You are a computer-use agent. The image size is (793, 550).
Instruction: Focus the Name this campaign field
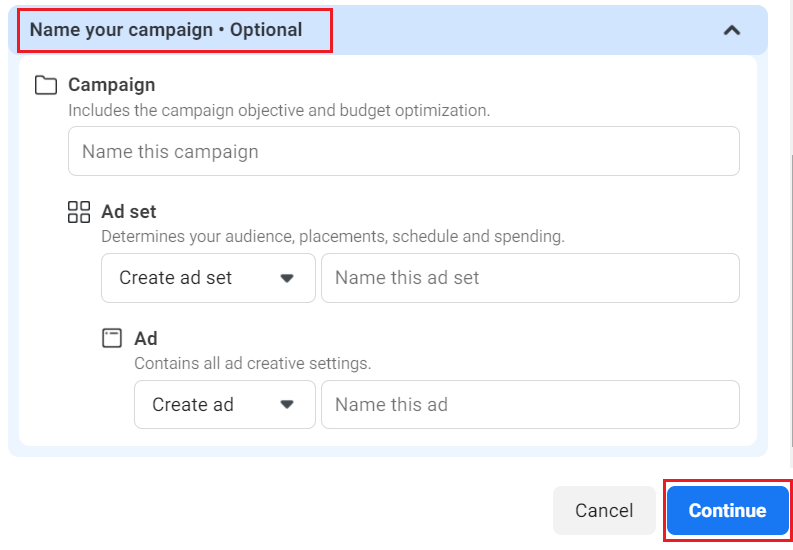(x=404, y=151)
